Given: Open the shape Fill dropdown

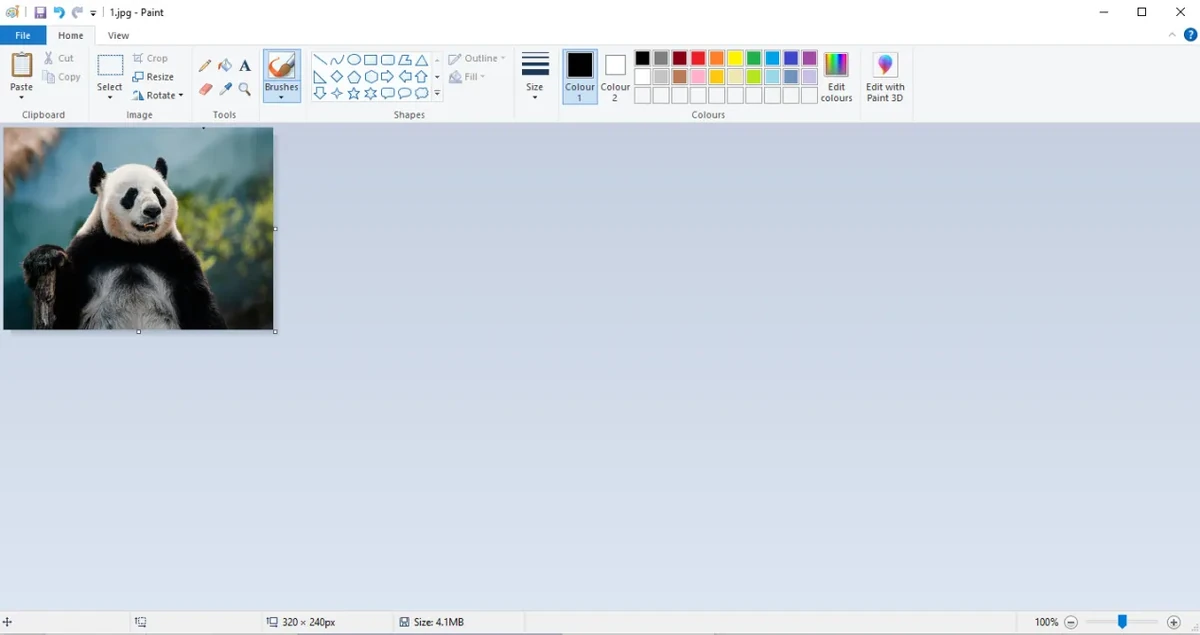Looking at the screenshot, I should 467,77.
